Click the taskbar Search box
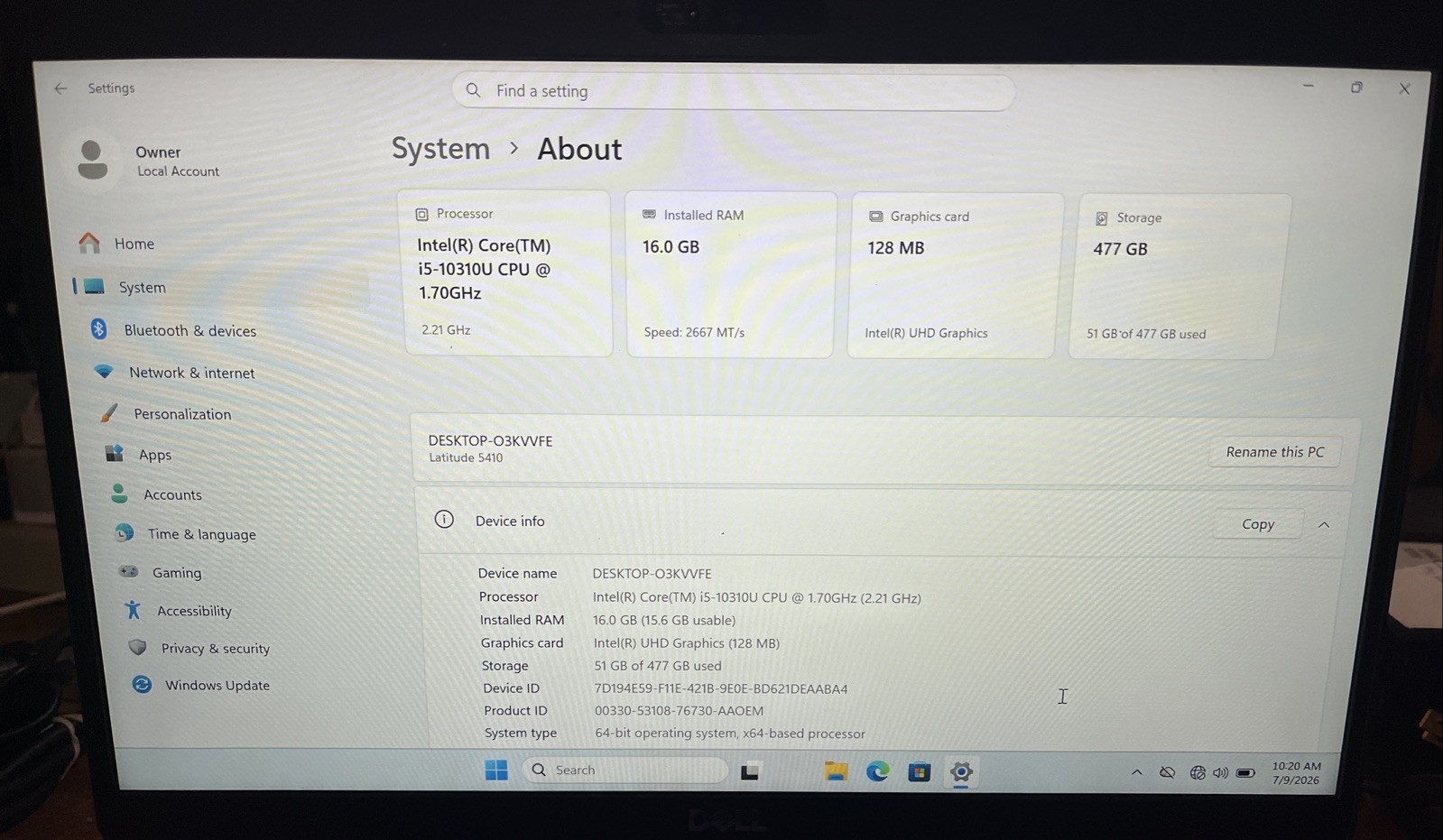This screenshot has height=840, width=1443. (626, 770)
